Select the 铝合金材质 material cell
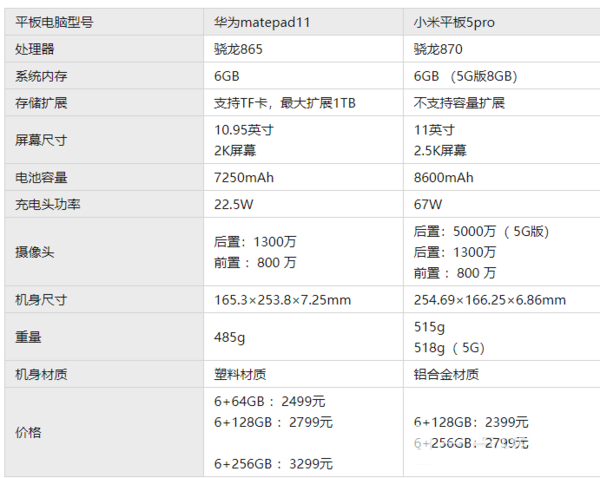 446,375
